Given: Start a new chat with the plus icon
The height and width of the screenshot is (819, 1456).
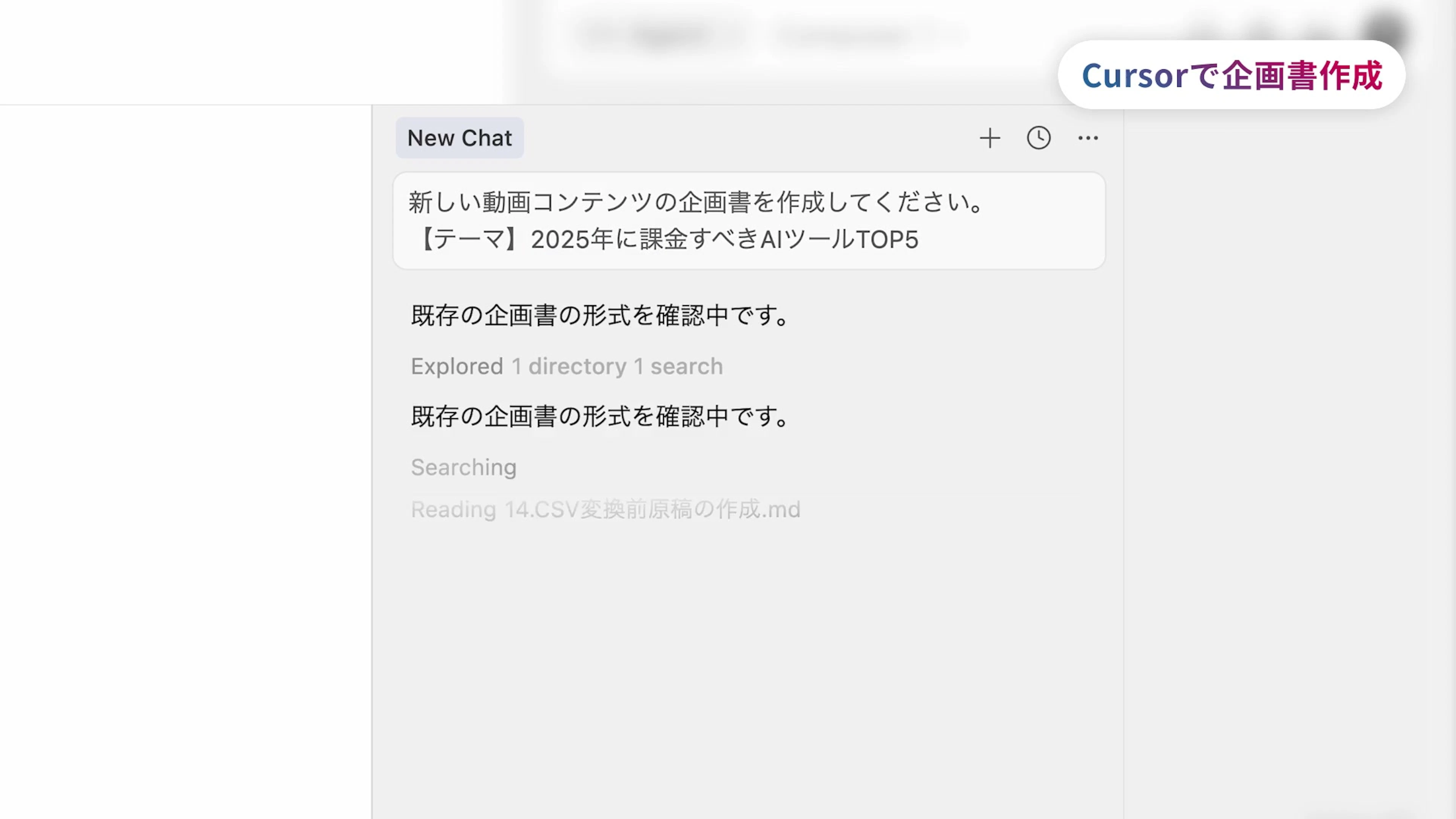Looking at the screenshot, I should point(990,138).
